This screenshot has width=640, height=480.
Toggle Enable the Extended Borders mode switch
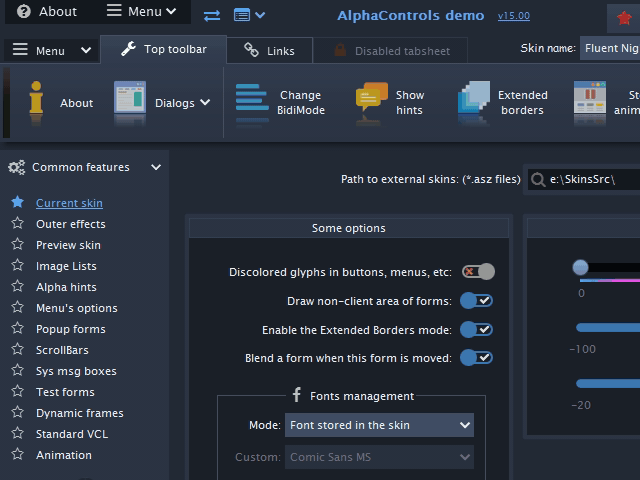coord(477,329)
